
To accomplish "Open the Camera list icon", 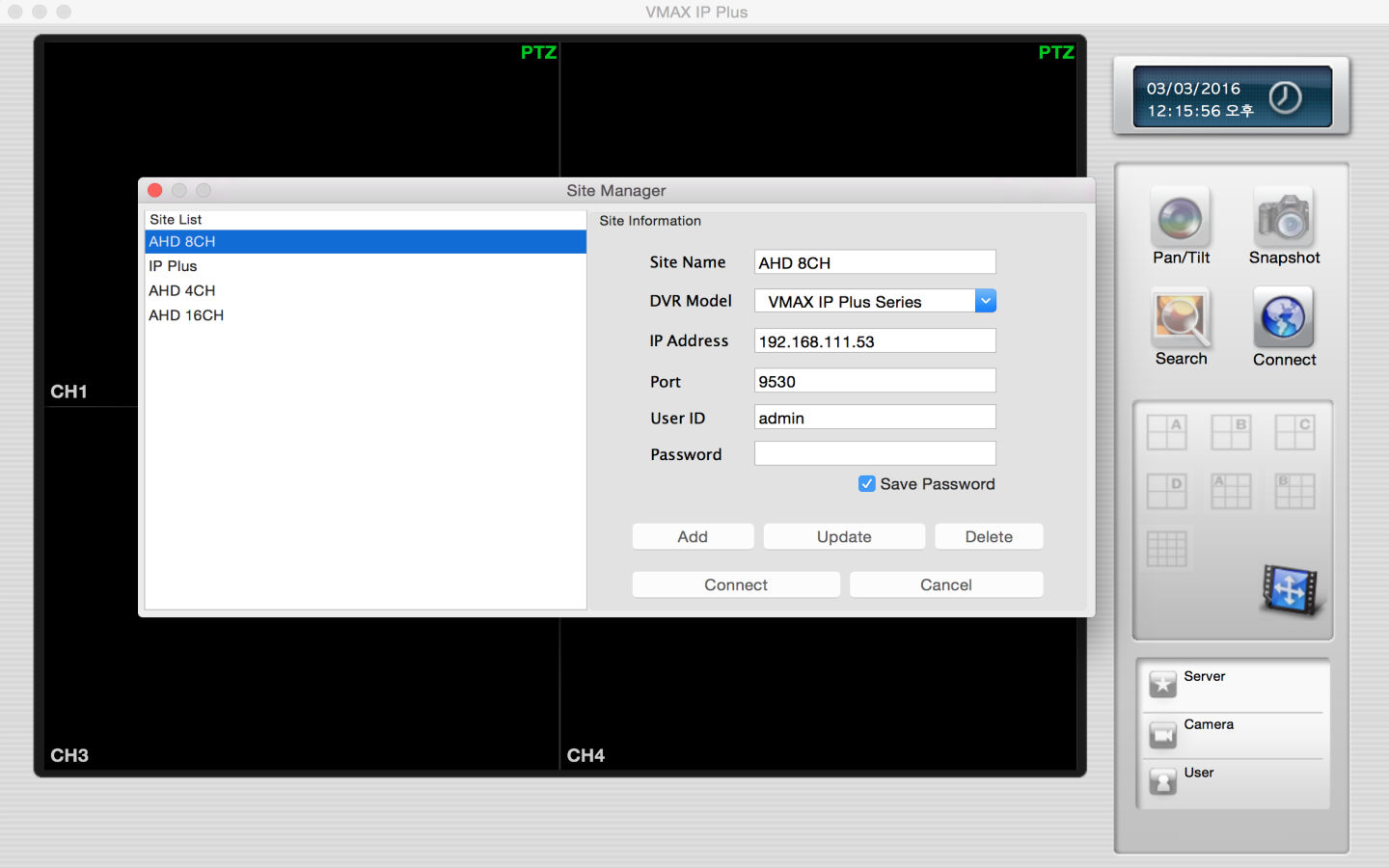I will click(1163, 735).
